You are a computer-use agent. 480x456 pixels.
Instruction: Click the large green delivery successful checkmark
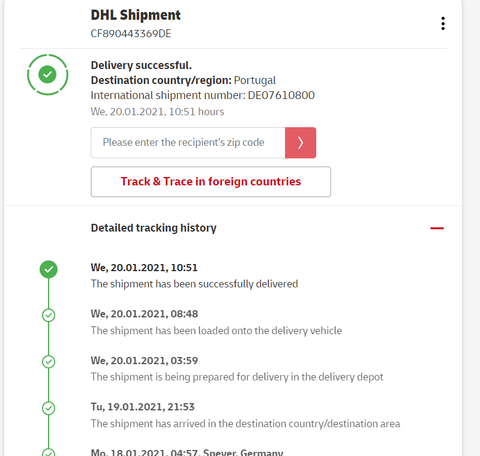tap(48, 74)
